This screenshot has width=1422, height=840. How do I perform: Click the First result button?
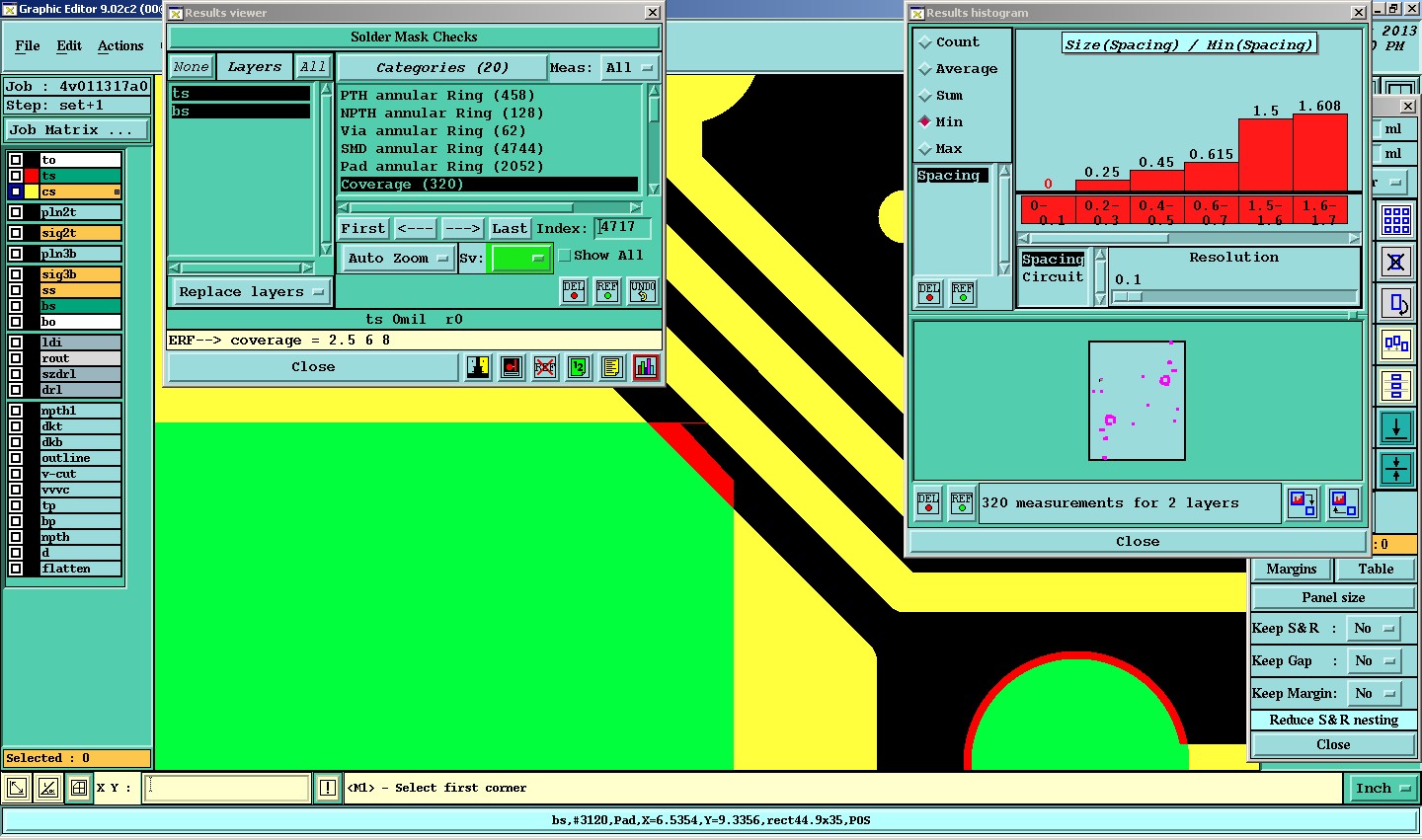[x=363, y=229]
